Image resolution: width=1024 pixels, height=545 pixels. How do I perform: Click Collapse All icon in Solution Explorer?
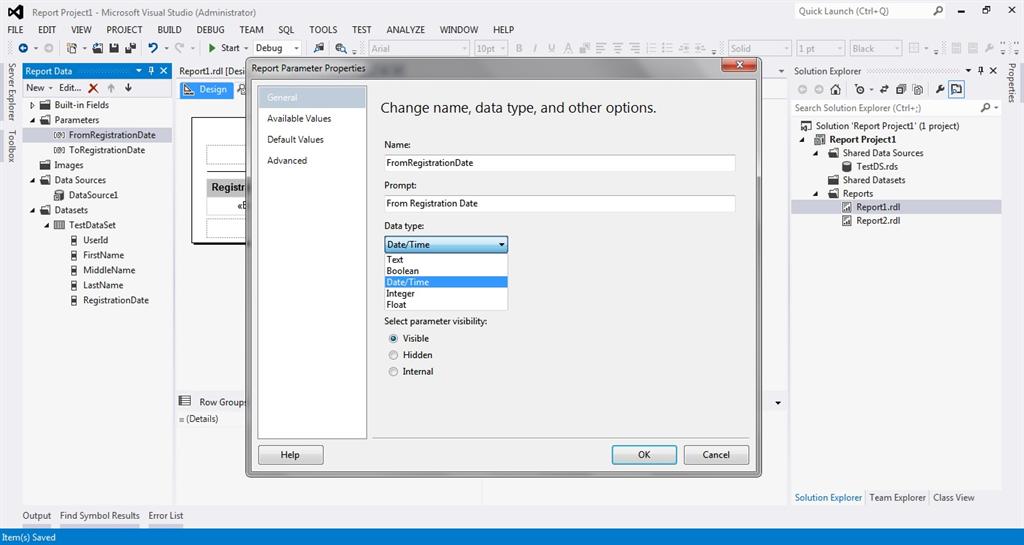(x=901, y=89)
